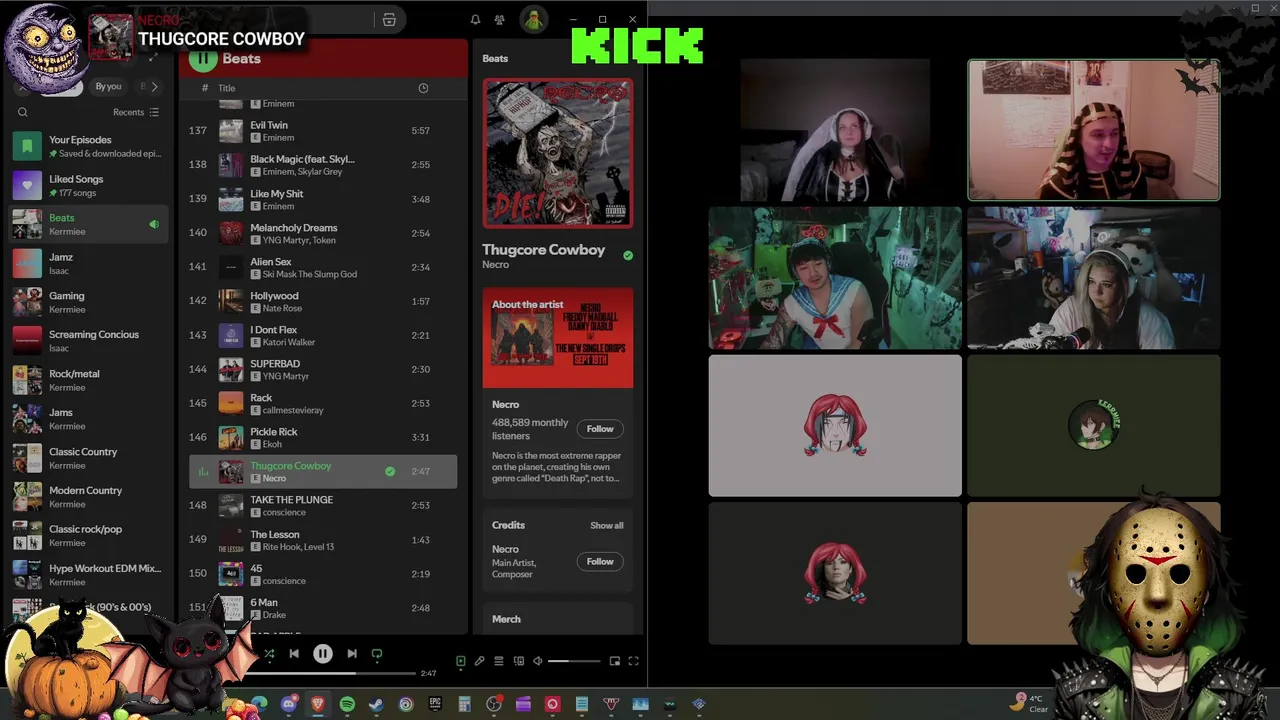Open the Gaming playlist
Viewport: 1280px width, 720px height.
pos(90,302)
